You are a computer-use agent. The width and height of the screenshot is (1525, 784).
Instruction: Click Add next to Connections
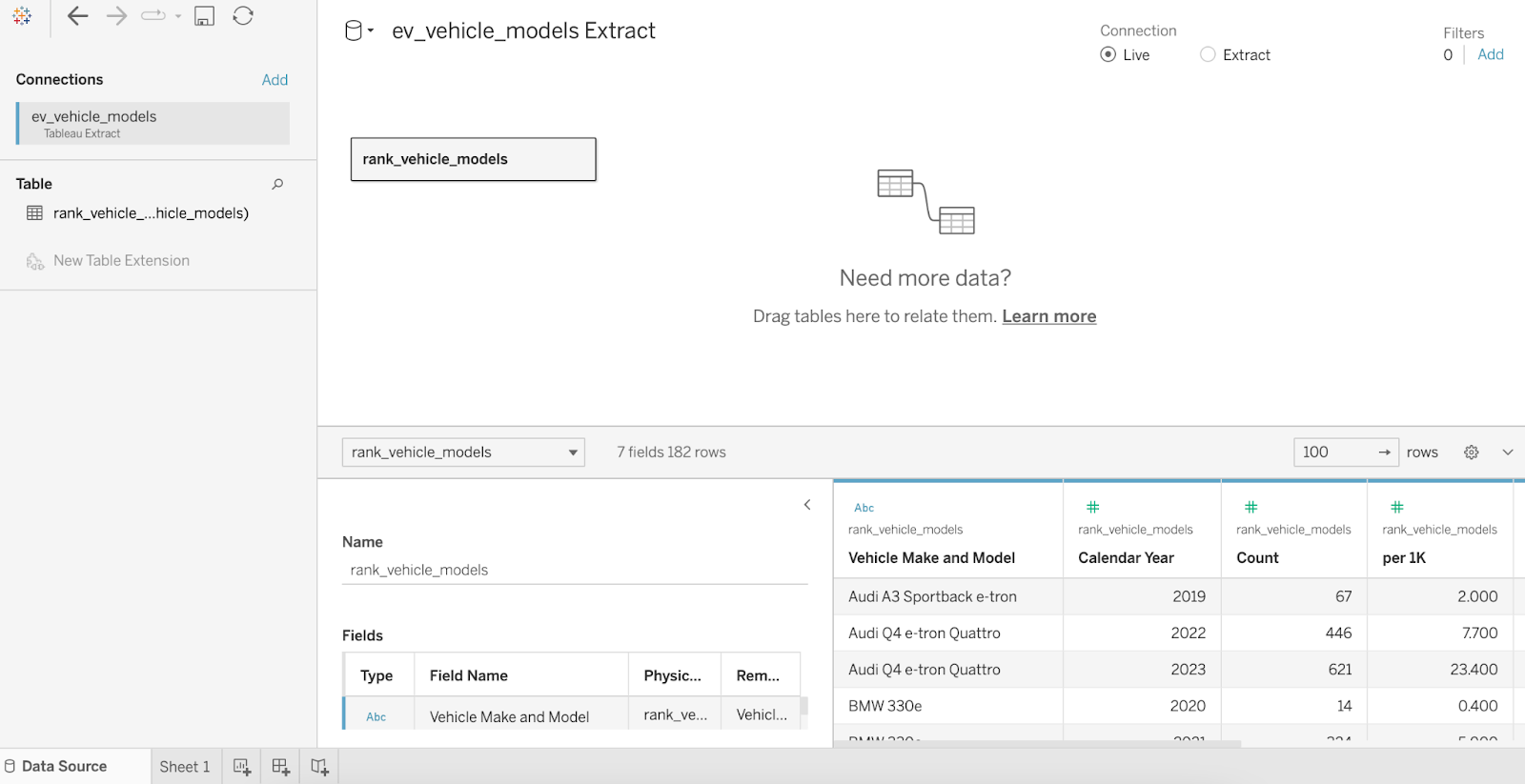[274, 80]
